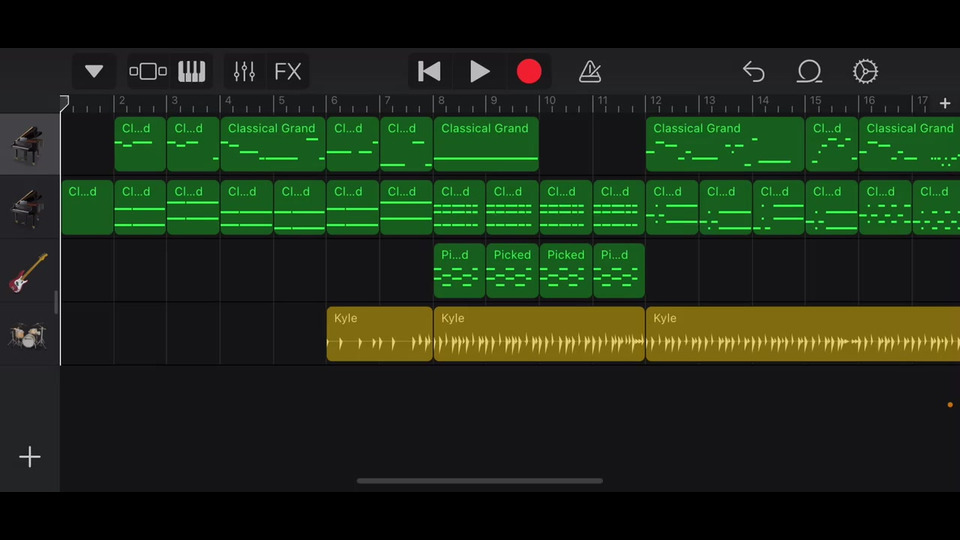
Task: Click bar 8 on the timeline ruler
Action: point(440,103)
